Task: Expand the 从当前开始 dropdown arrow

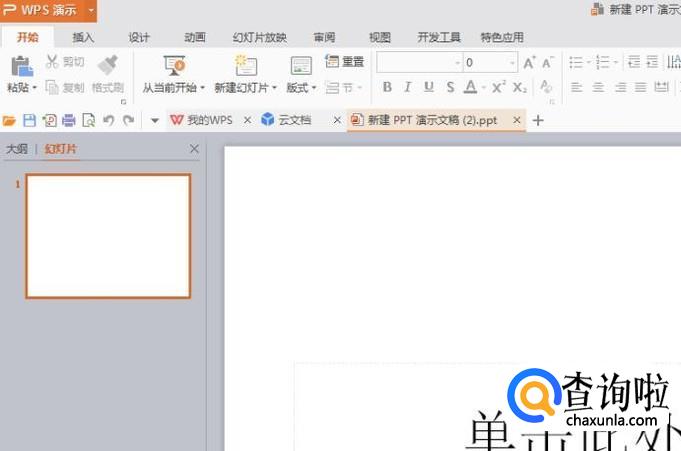Action: pyautogui.click(x=202, y=88)
